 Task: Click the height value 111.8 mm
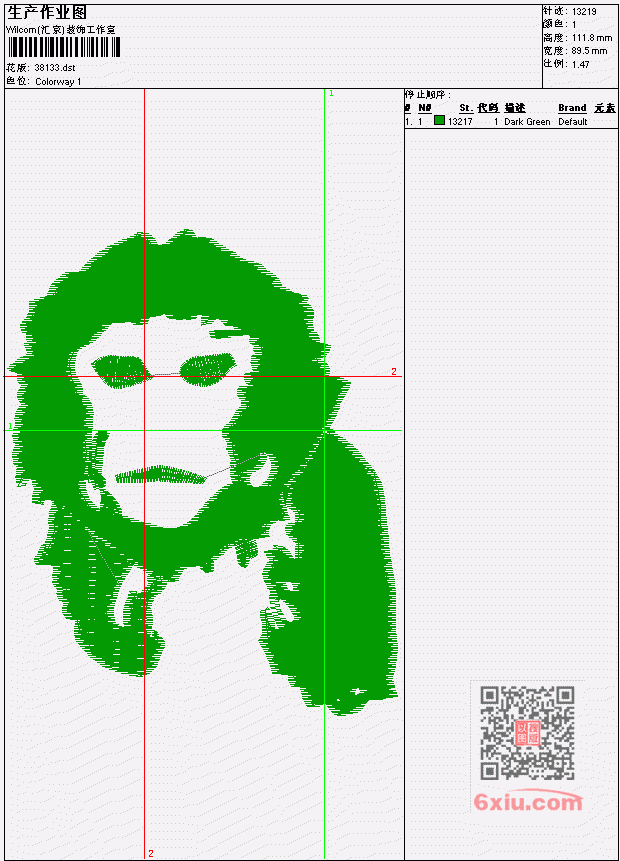coord(592,38)
